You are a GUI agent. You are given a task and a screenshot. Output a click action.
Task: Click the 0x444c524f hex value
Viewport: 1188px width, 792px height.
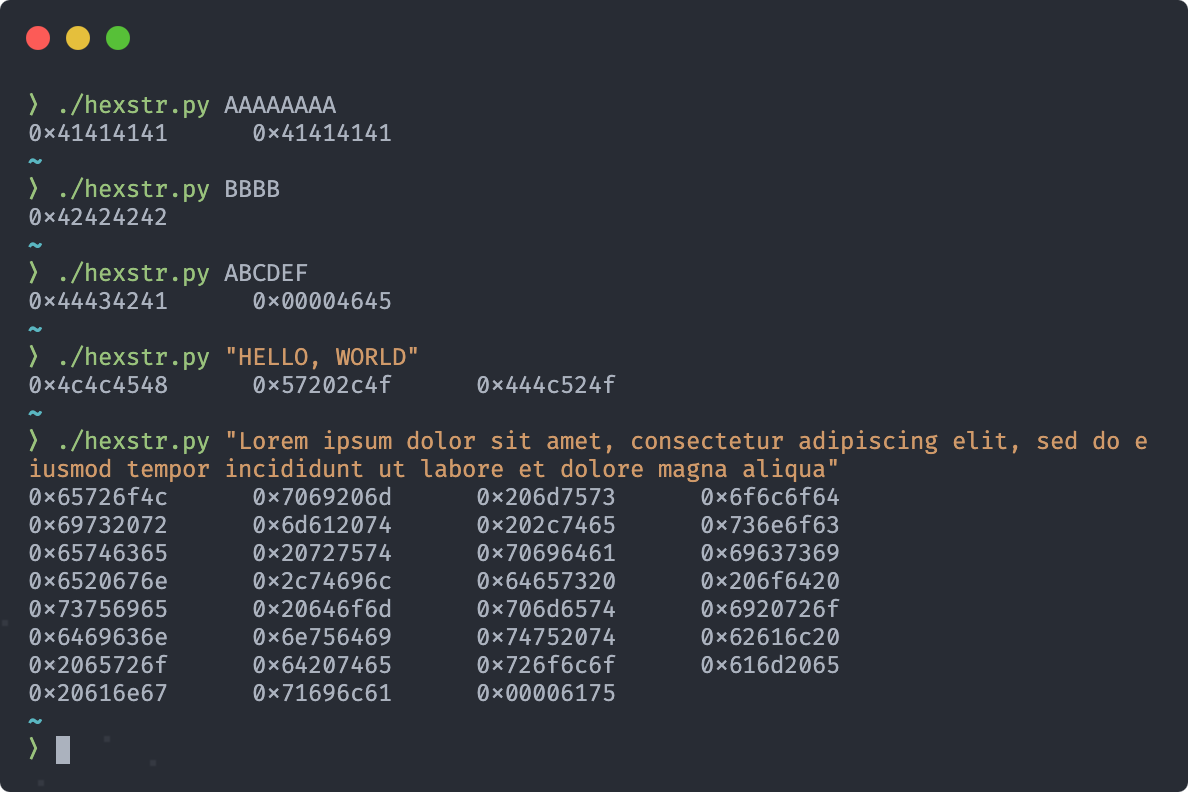pyautogui.click(x=546, y=386)
